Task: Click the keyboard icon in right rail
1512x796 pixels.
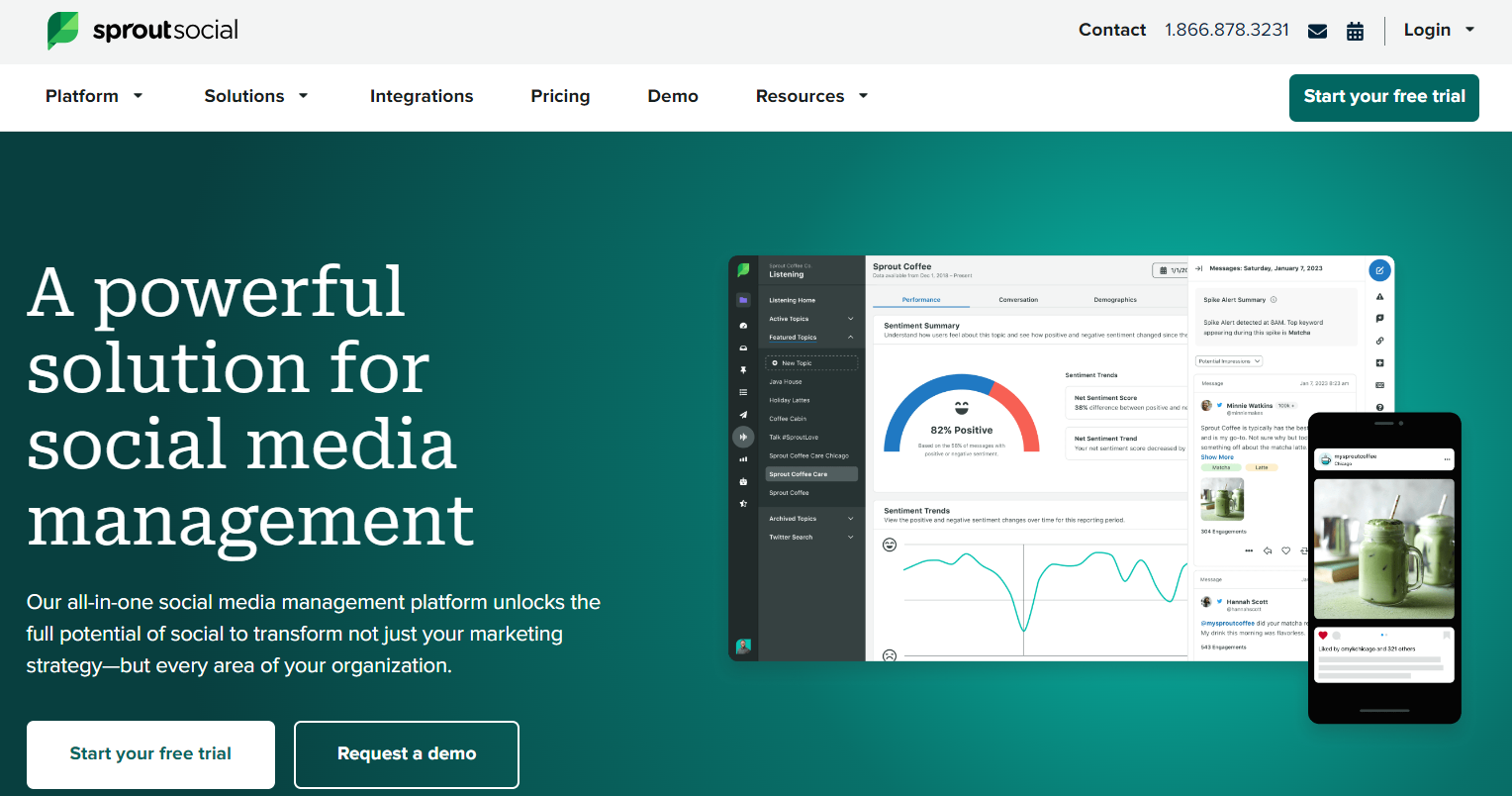Action: click(1380, 385)
